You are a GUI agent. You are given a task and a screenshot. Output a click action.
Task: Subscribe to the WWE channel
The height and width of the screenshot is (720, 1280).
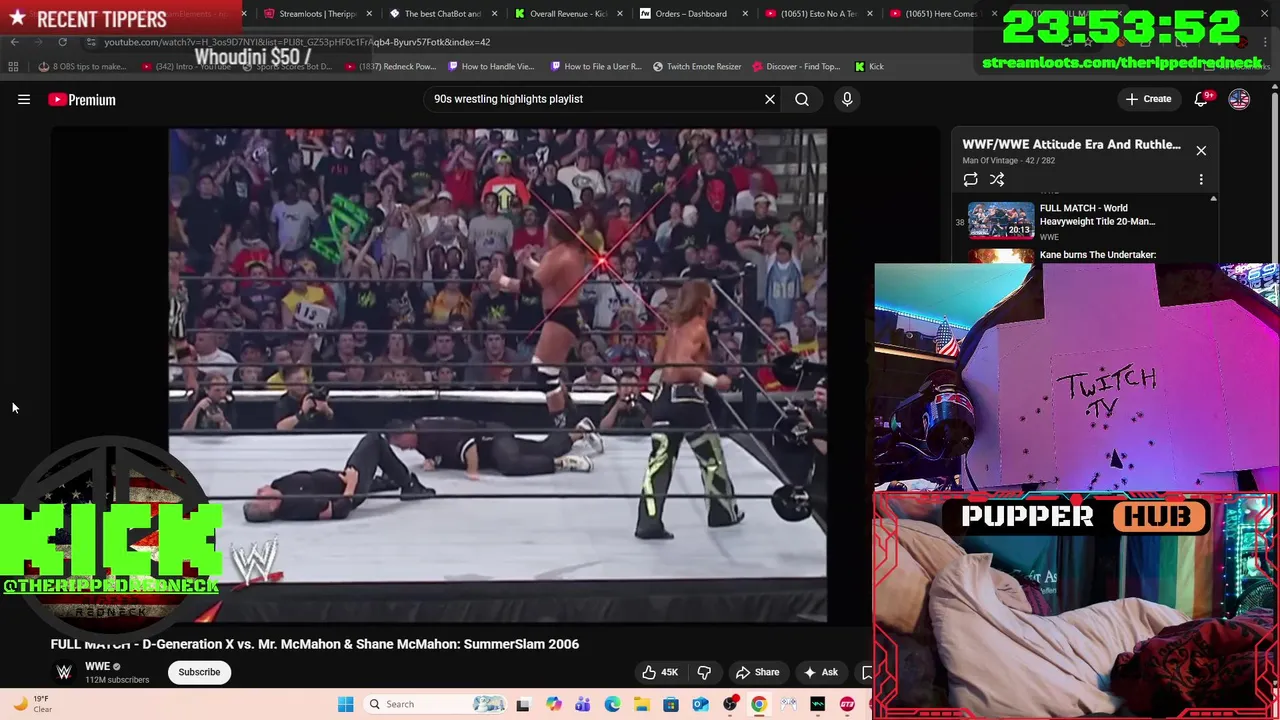(199, 672)
